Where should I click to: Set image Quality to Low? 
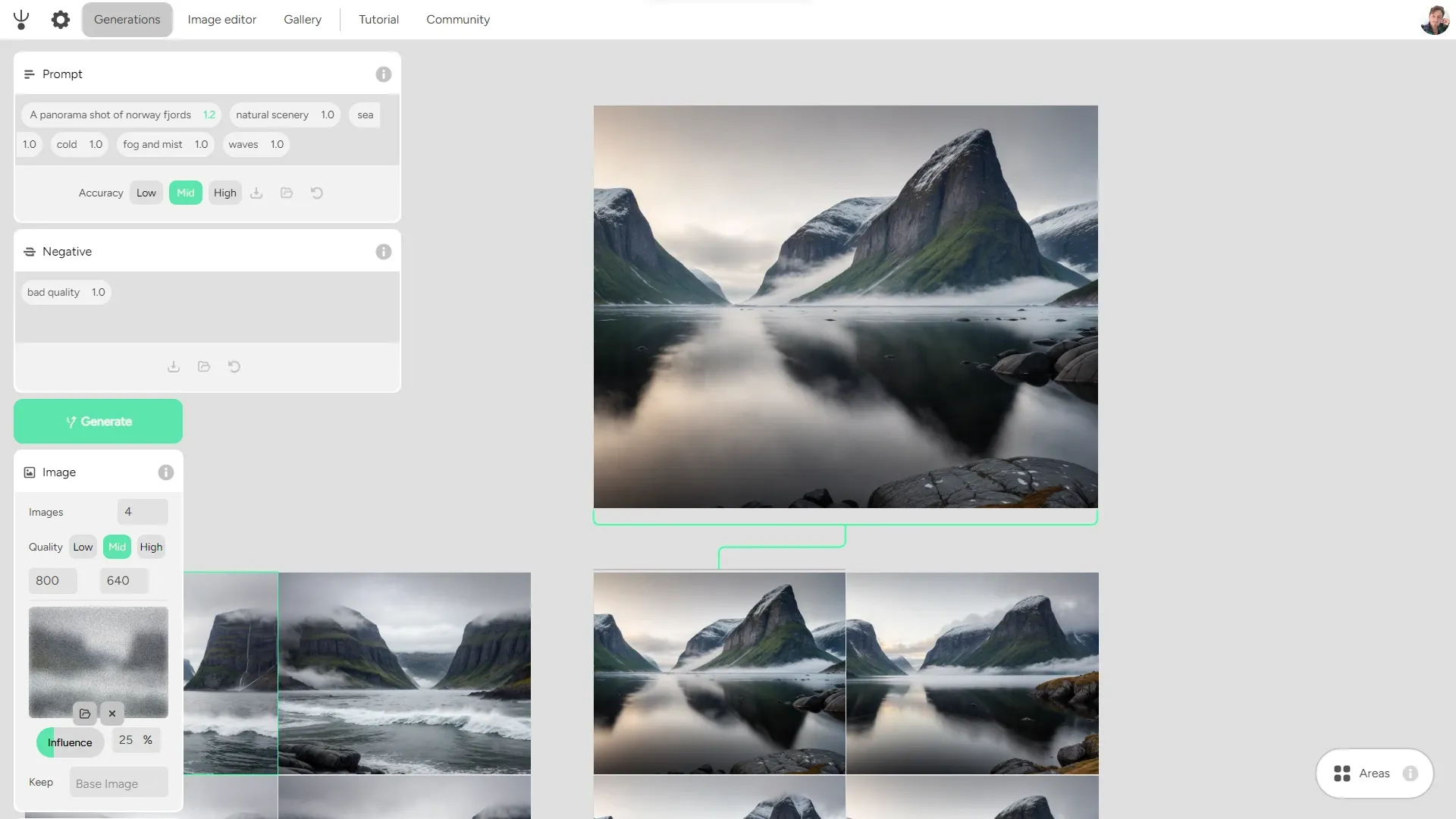tap(83, 548)
